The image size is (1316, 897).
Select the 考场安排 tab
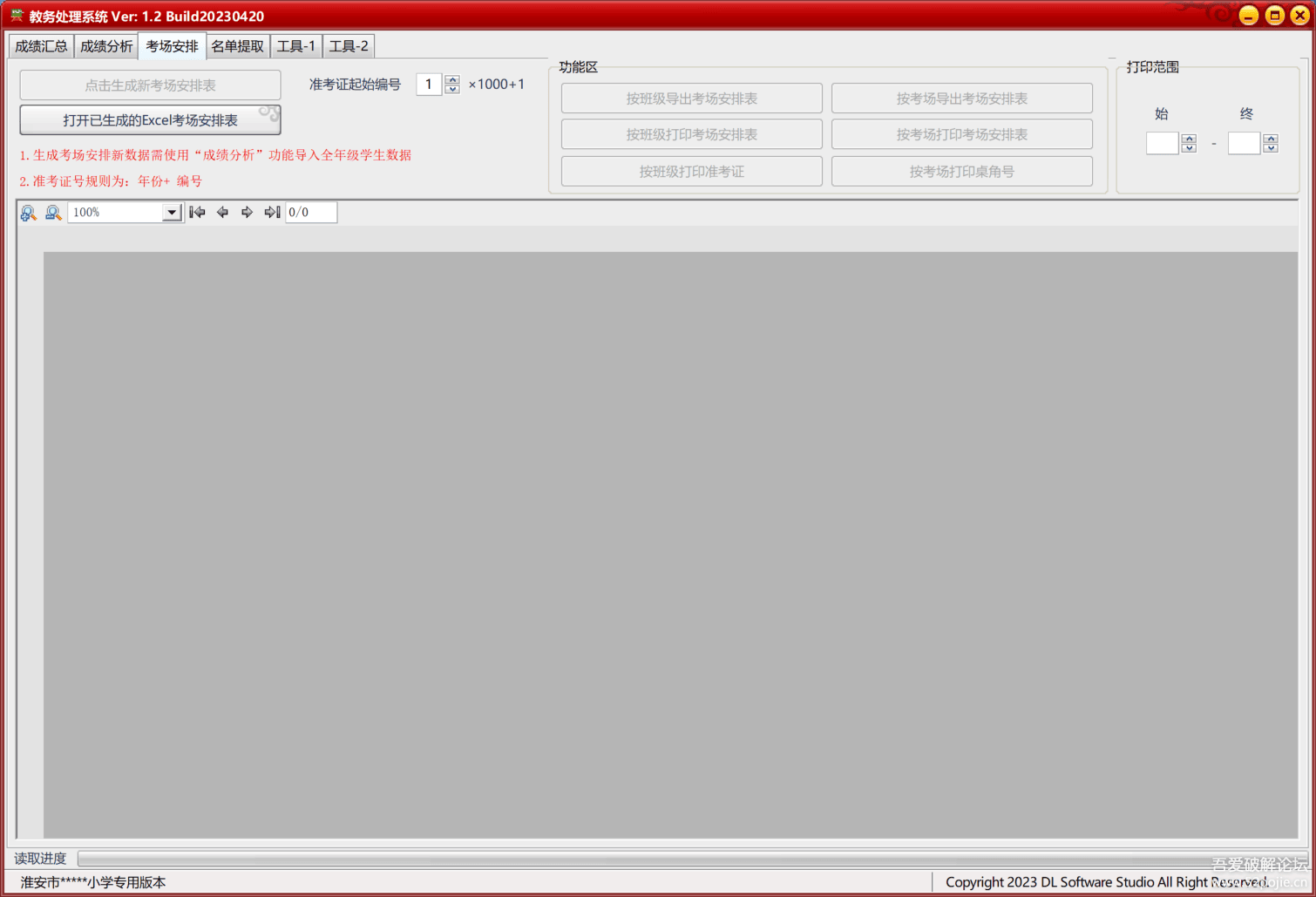click(x=172, y=45)
